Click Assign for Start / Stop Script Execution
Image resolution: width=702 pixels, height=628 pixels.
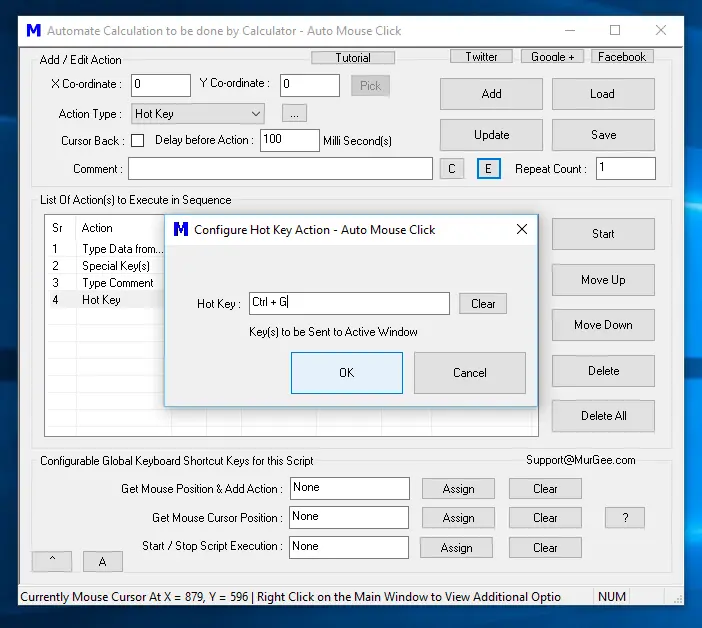[457, 548]
